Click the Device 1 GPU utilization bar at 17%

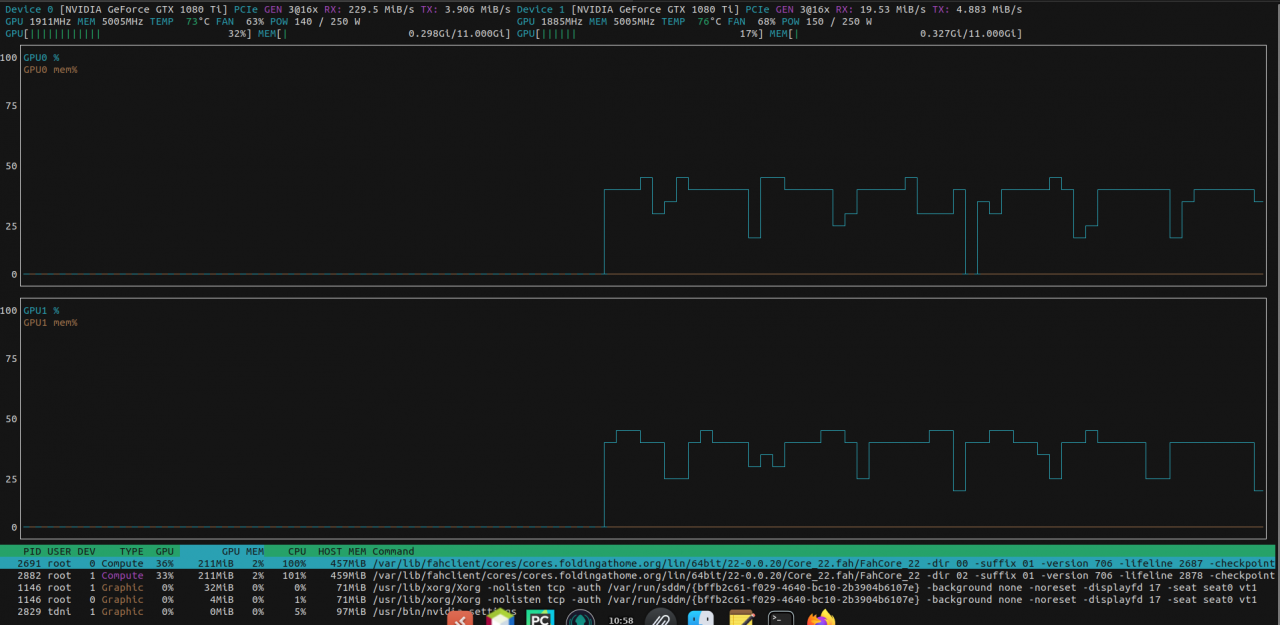(640, 33)
